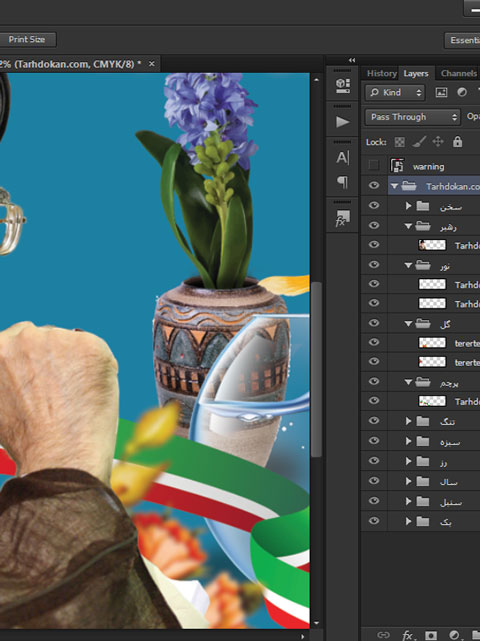This screenshot has width=480, height=641.
Task: Click the warning layer's note icon
Action: (397, 166)
